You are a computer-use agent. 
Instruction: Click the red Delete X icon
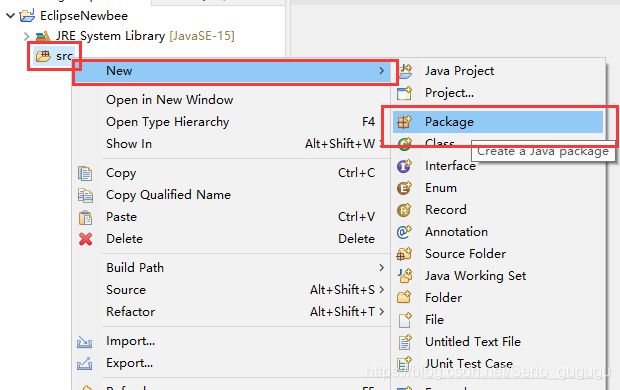(x=85, y=239)
